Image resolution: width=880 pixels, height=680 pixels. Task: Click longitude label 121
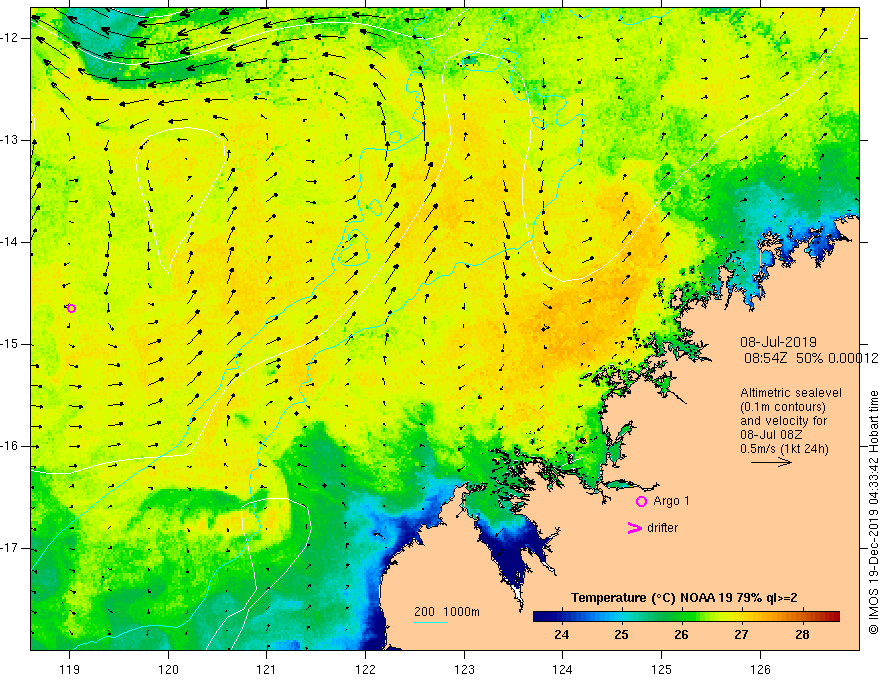click(267, 669)
